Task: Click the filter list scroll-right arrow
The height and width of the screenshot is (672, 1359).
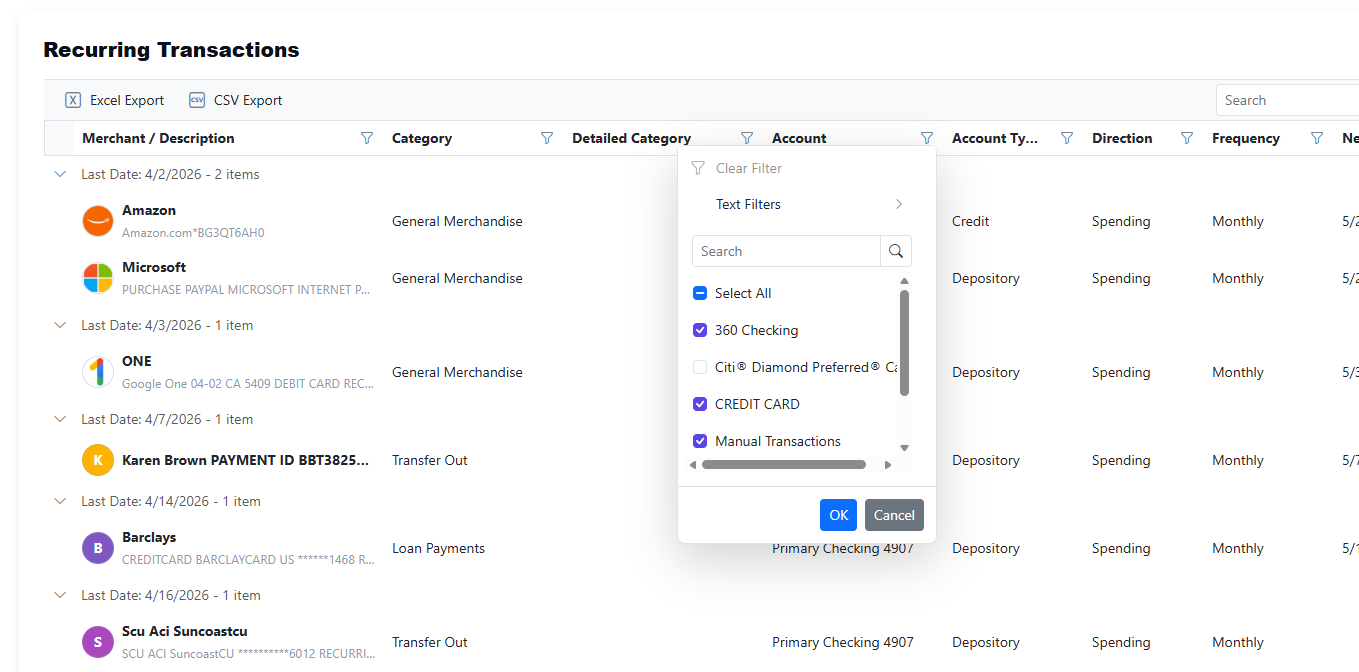Action: [x=887, y=464]
